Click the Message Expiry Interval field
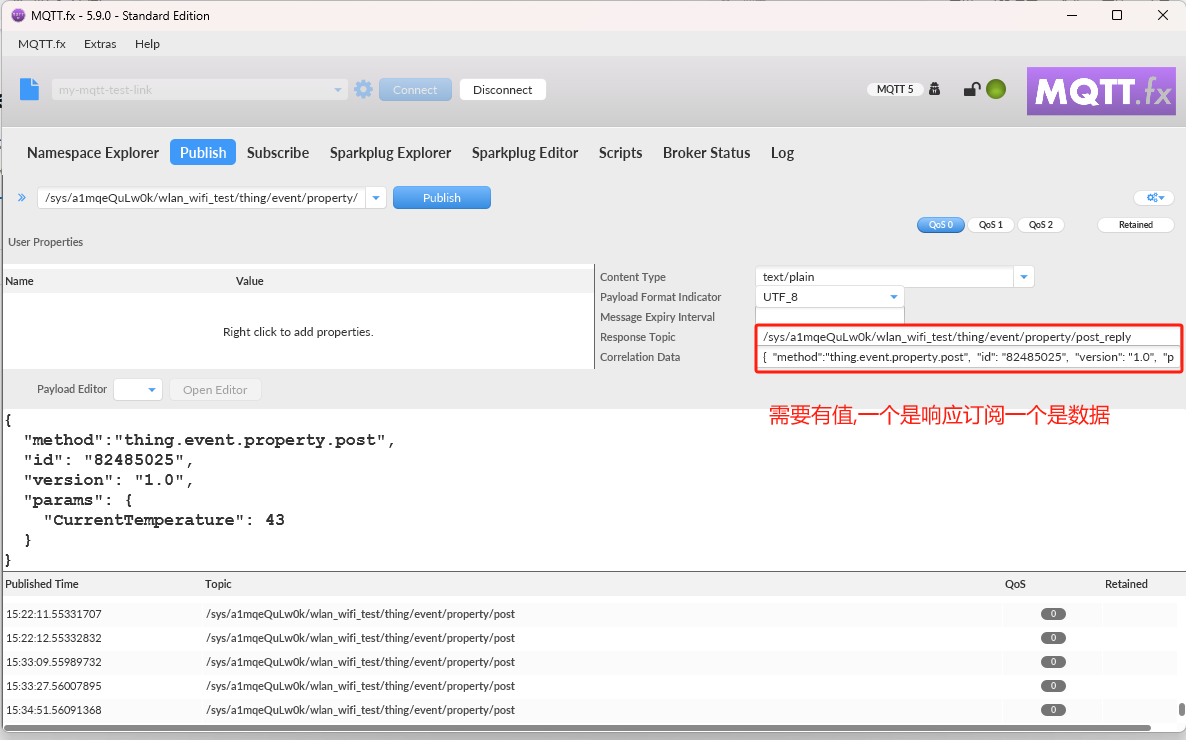The width and height of the screenshot is (1186, 740). coord(830,316)
